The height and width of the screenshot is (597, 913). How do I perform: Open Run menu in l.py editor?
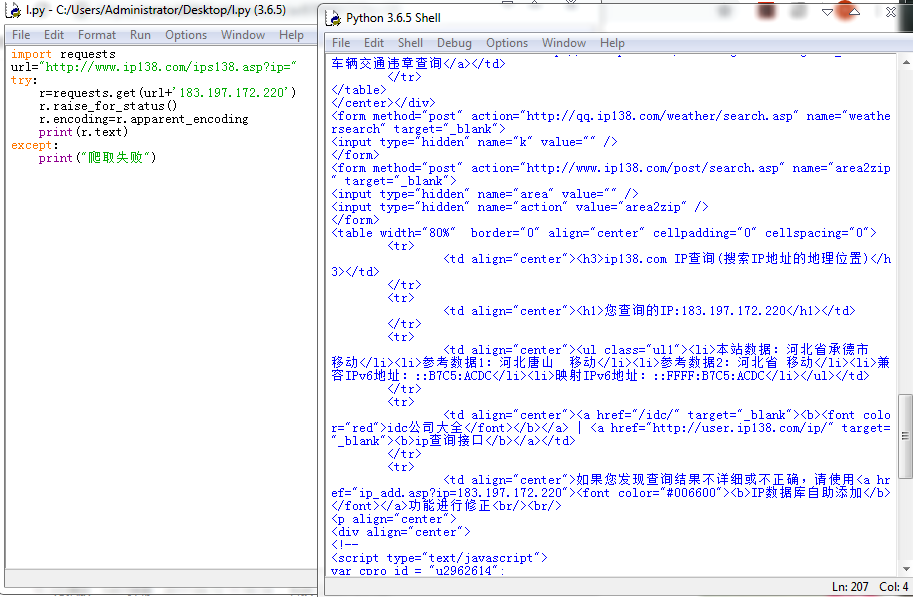point(140,35)
